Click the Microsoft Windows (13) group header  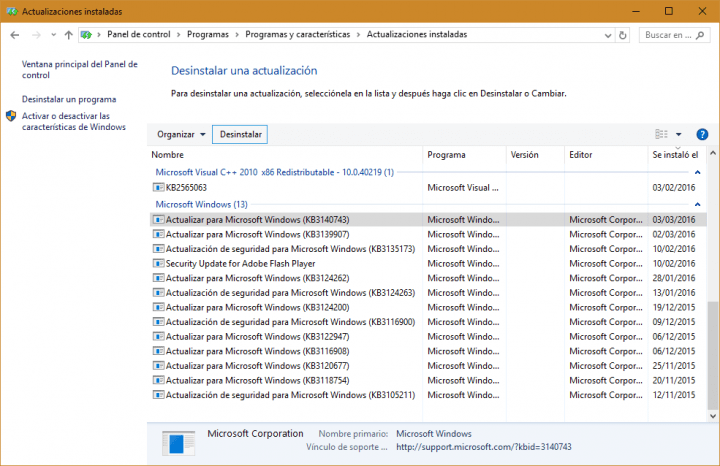pyautogui.click(x=201, y=204)
